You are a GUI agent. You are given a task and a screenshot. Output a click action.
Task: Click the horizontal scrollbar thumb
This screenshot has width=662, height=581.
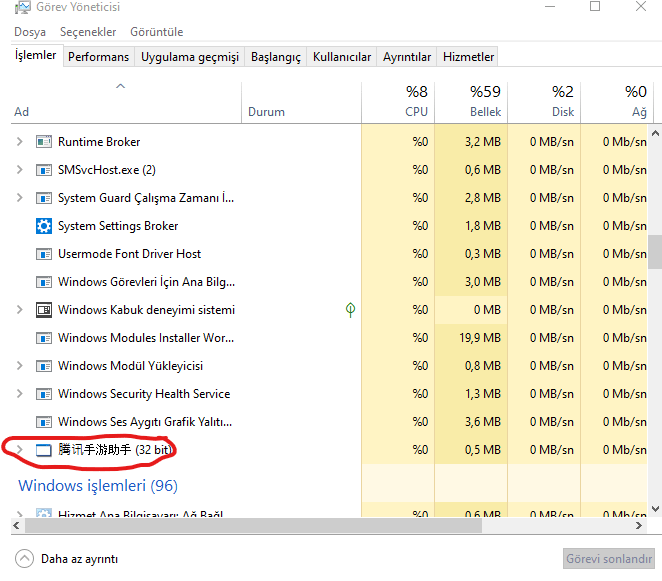tap(253, 526)
